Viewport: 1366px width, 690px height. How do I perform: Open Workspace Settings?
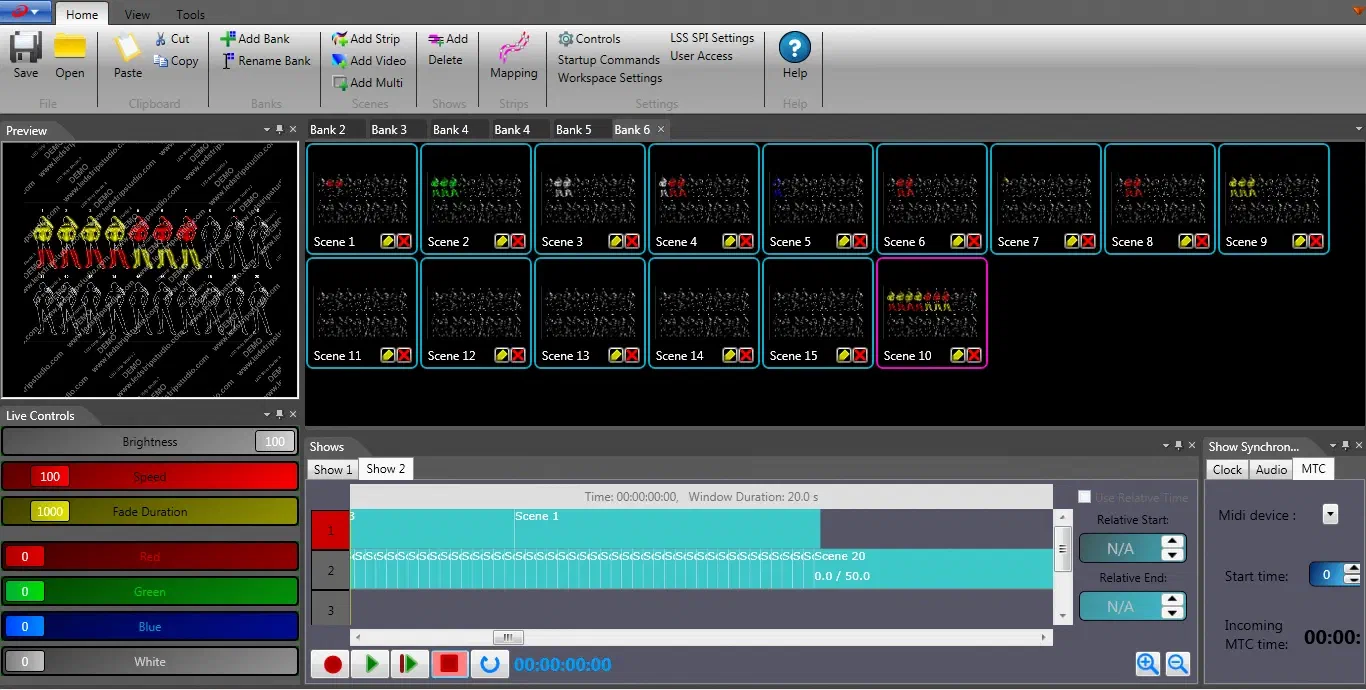(x=610, y=78)
